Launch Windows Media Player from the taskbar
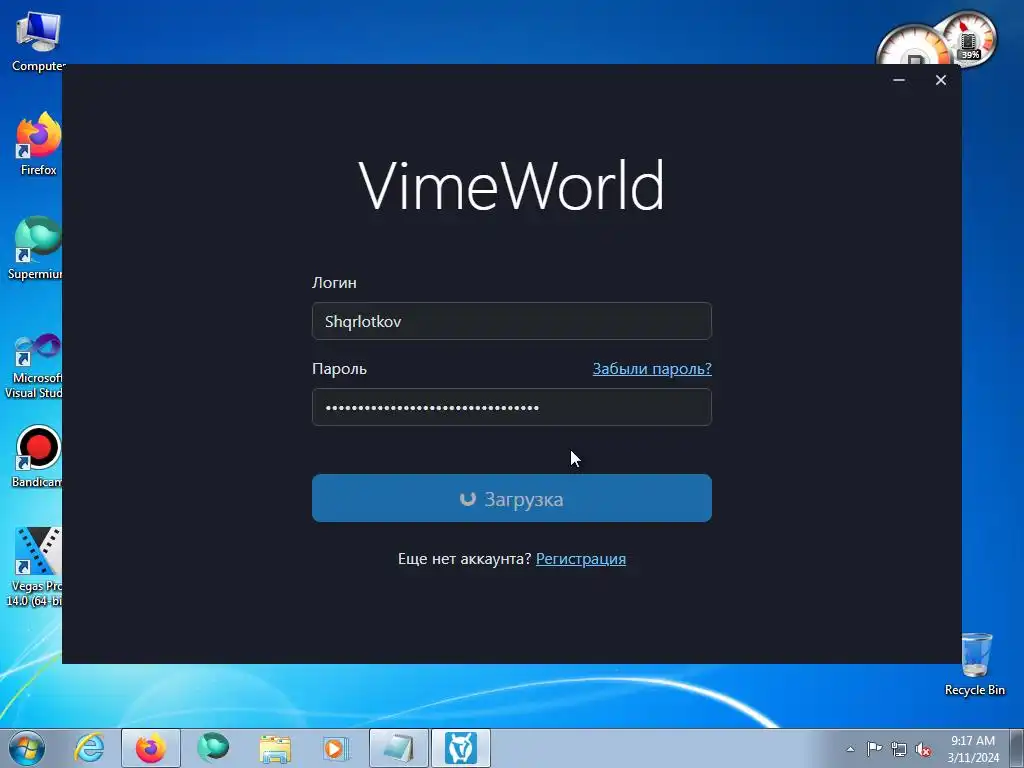Screen dimensions: 1024x768 point(336,748)
